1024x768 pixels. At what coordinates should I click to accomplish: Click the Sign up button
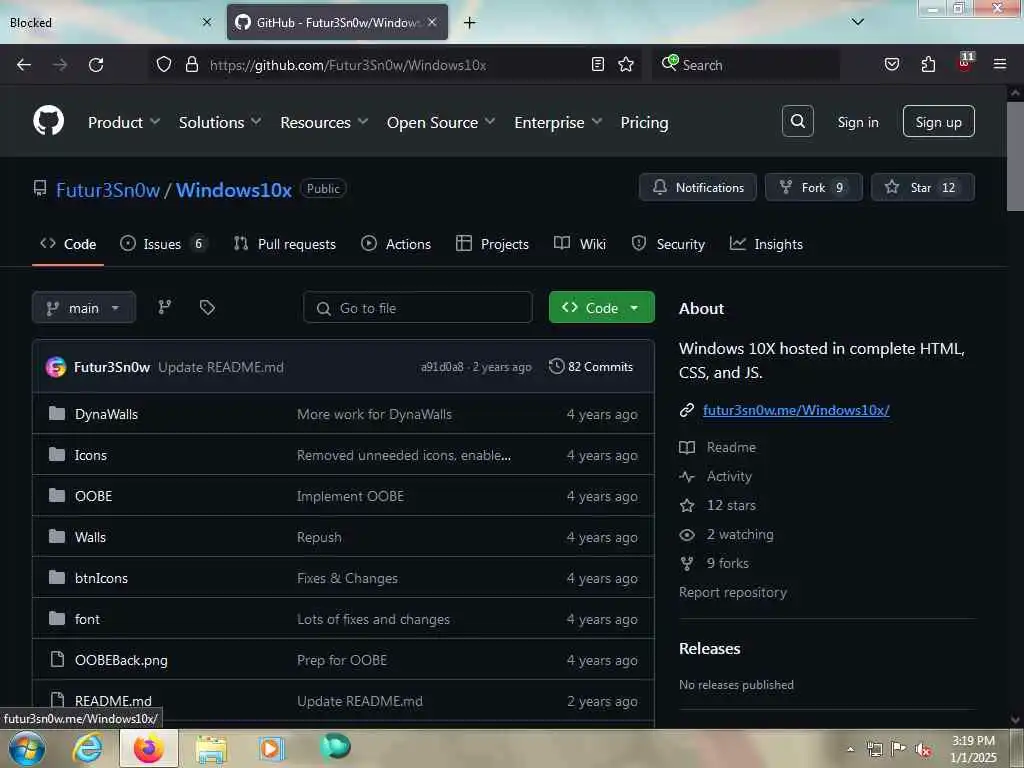938,121
